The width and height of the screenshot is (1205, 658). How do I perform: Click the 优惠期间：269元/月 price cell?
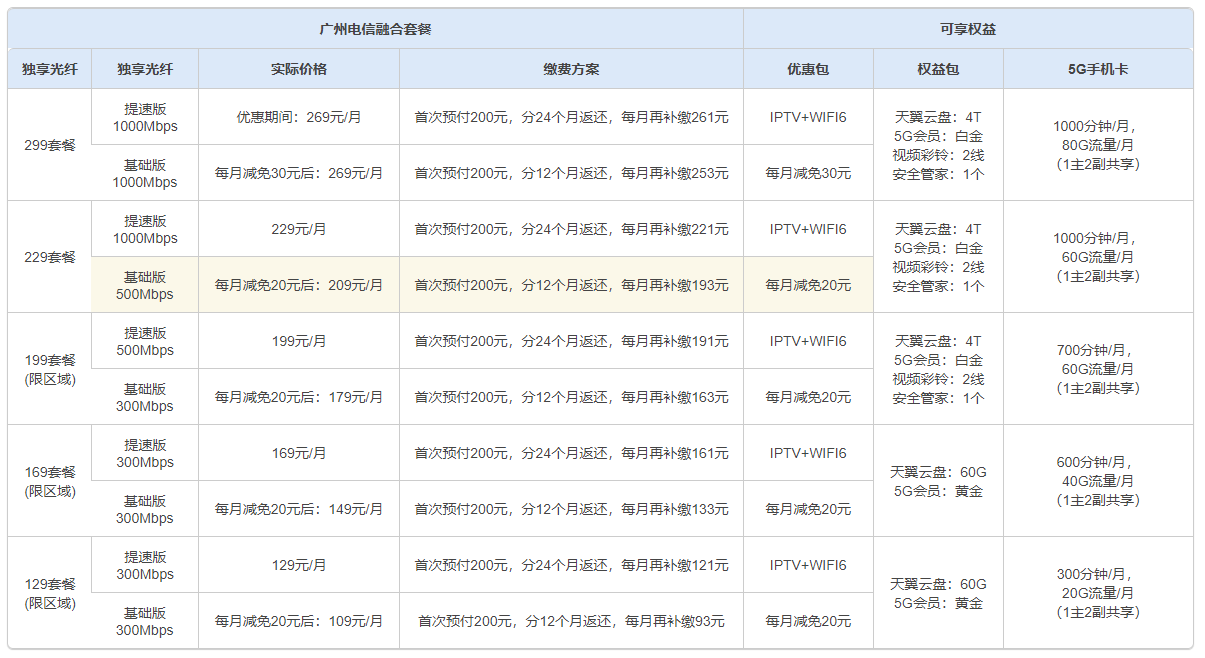pos(299,117)
